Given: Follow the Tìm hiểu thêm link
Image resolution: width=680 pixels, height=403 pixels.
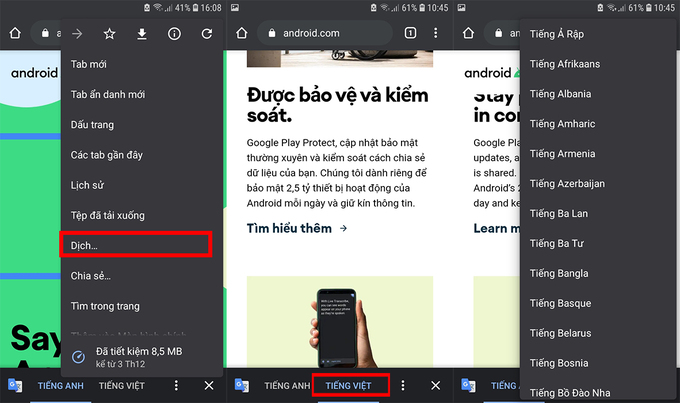Looking at the screenshot, I should [297, 228].
